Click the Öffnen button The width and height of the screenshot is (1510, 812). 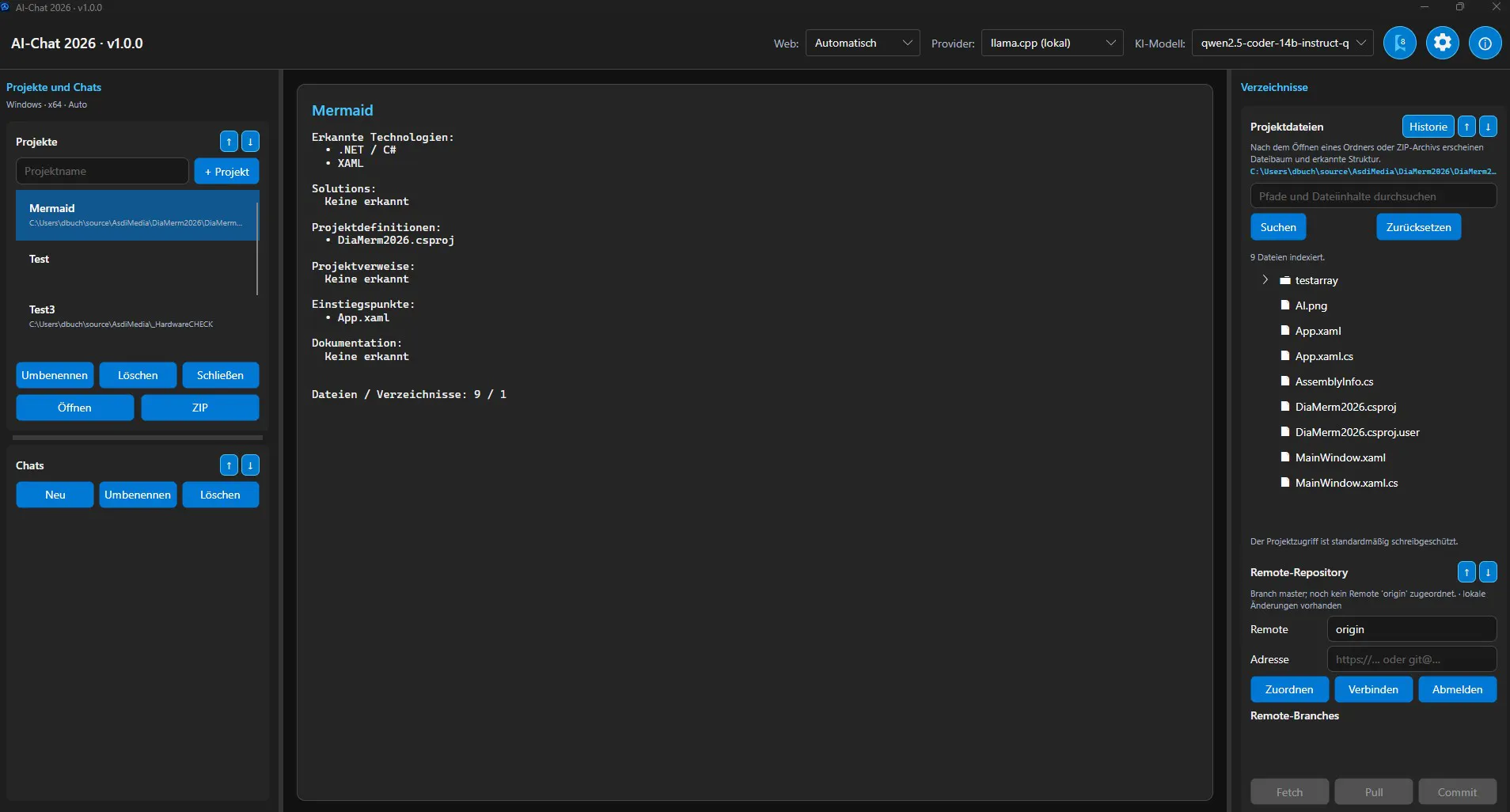[74, 408]
